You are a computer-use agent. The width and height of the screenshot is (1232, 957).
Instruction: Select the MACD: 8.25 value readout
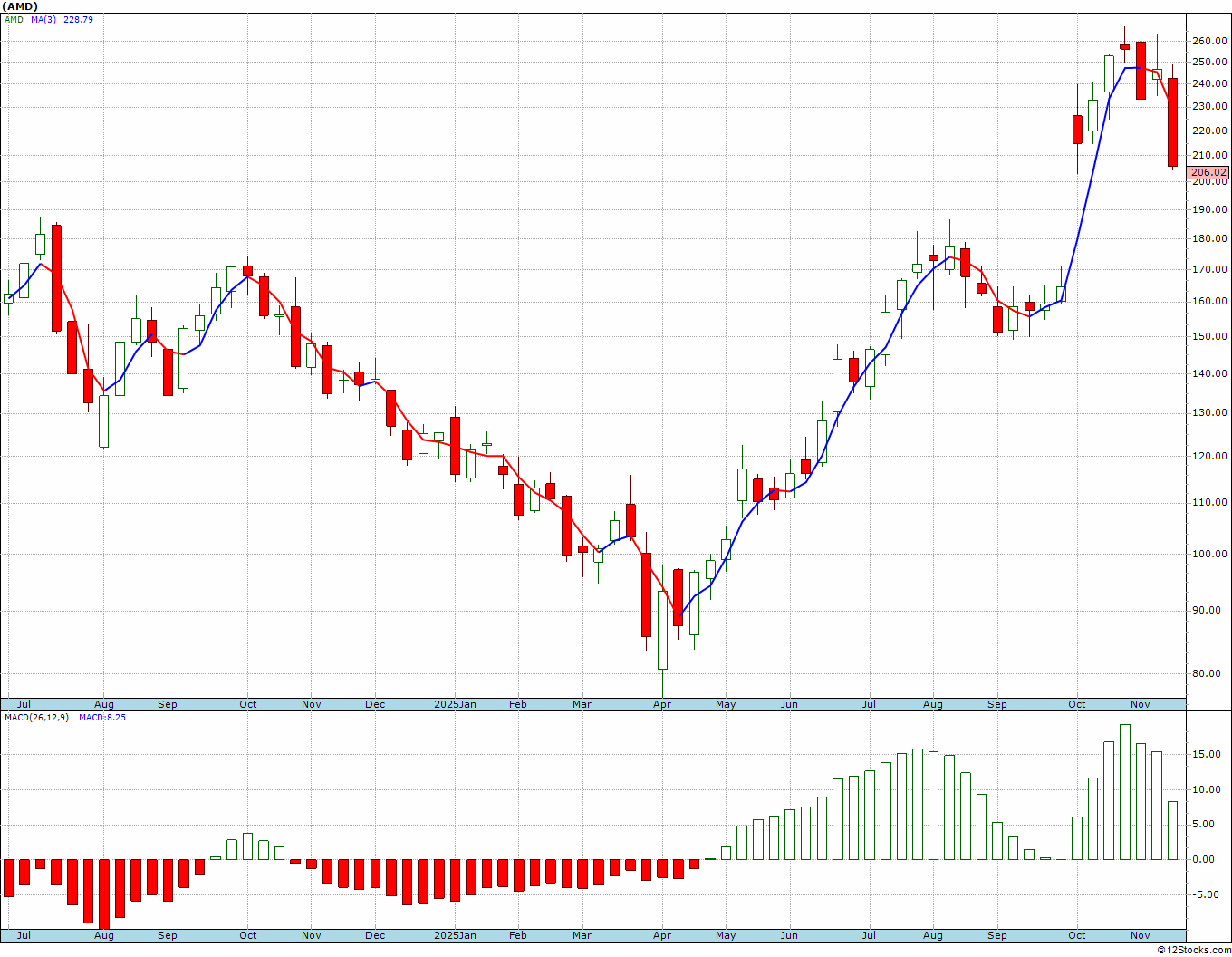[x=101, y=718]
